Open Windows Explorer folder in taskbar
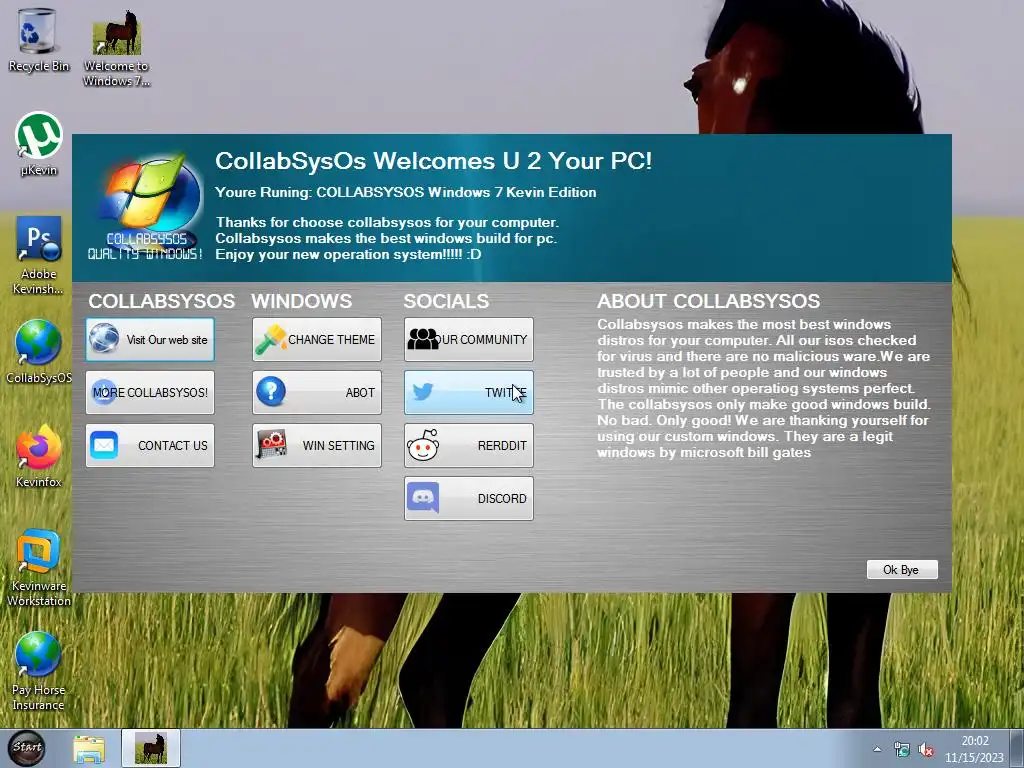 (89, 748)
